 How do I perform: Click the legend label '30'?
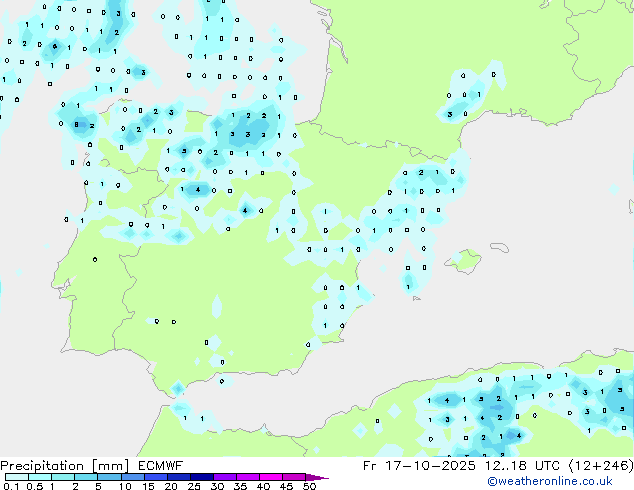tap(217, 486)
